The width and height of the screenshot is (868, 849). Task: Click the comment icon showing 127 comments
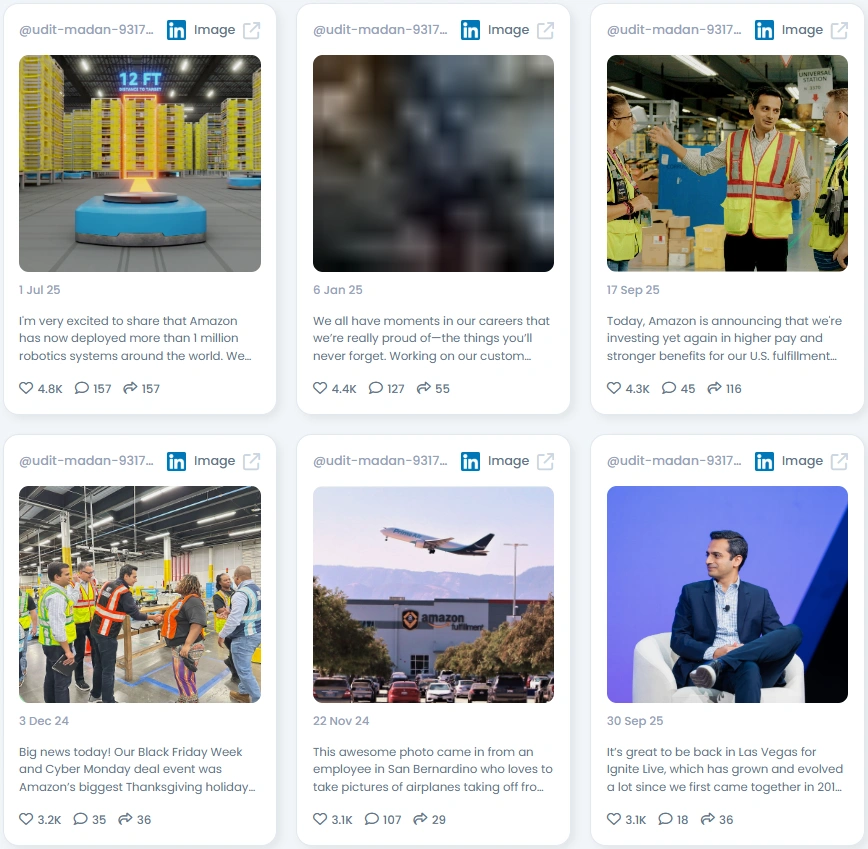tap(375, 388)
